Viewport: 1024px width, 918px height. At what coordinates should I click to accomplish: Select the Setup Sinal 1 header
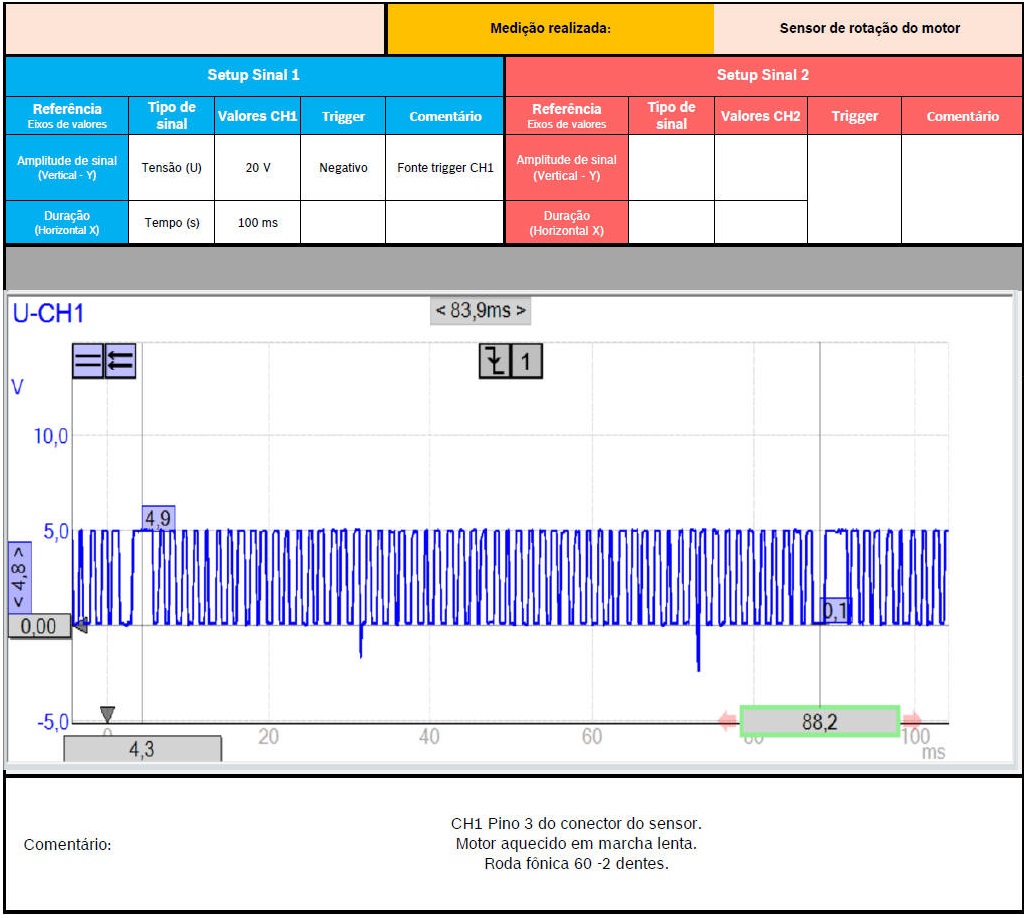(x=253, y=75)
